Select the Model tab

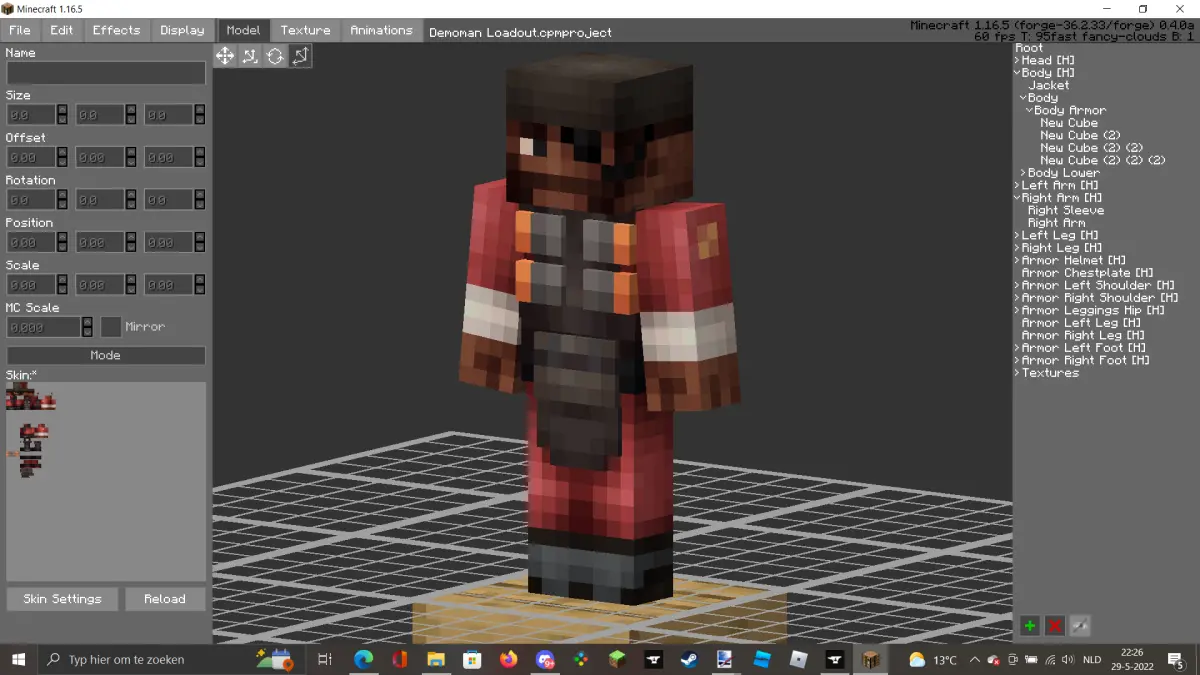(243, 30)
